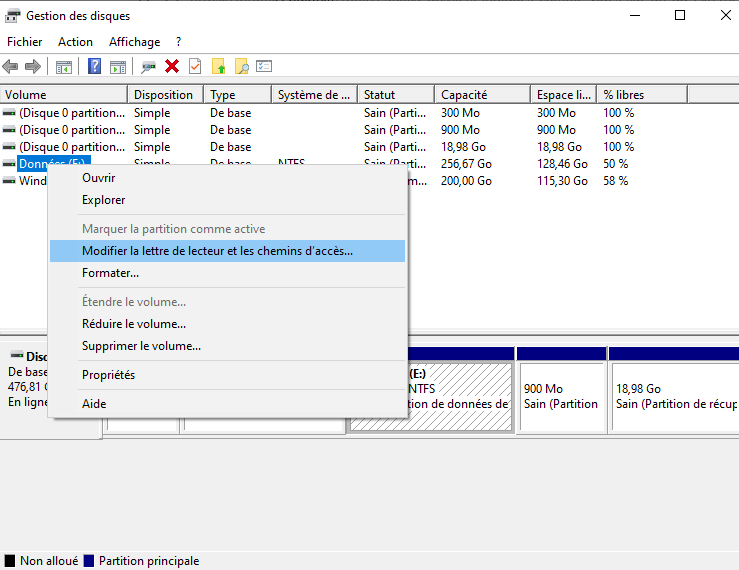Click the 256,67 Go capacity cell
This screenshot has height=570, width=739.
point(466,164)
